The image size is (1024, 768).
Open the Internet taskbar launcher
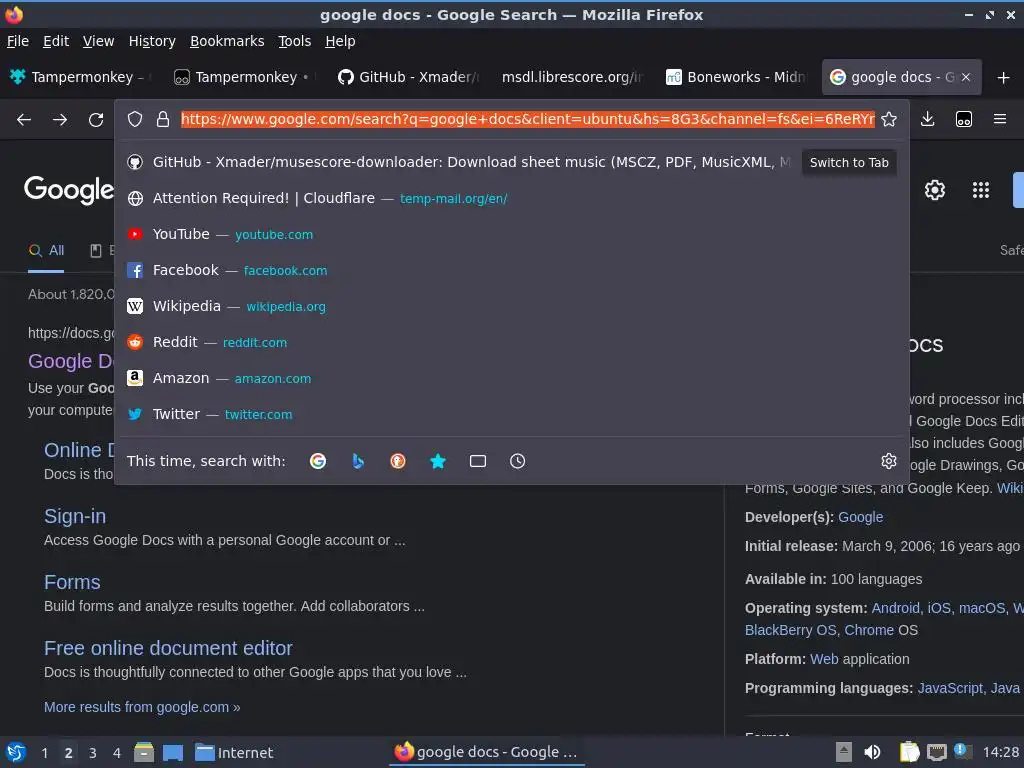[234, 752]
